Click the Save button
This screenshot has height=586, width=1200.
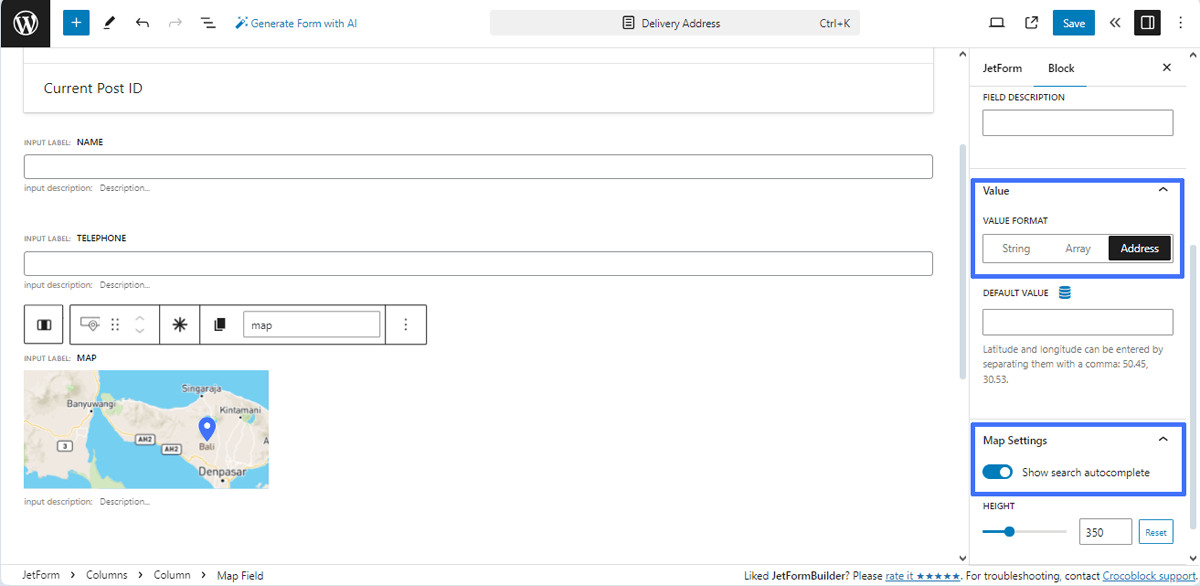[x=1073, y=22]
